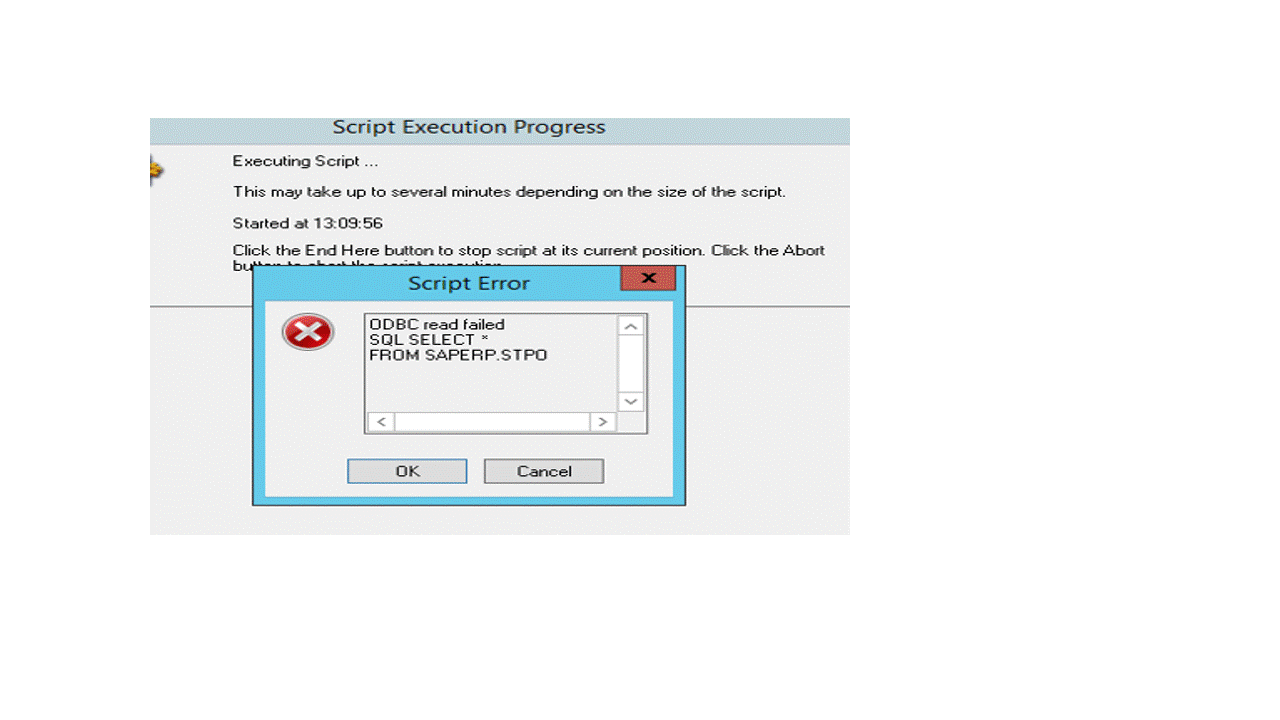Click OK in the Script Error dialog
This screenshot has width=1280, height=720.
click(407, 471)
